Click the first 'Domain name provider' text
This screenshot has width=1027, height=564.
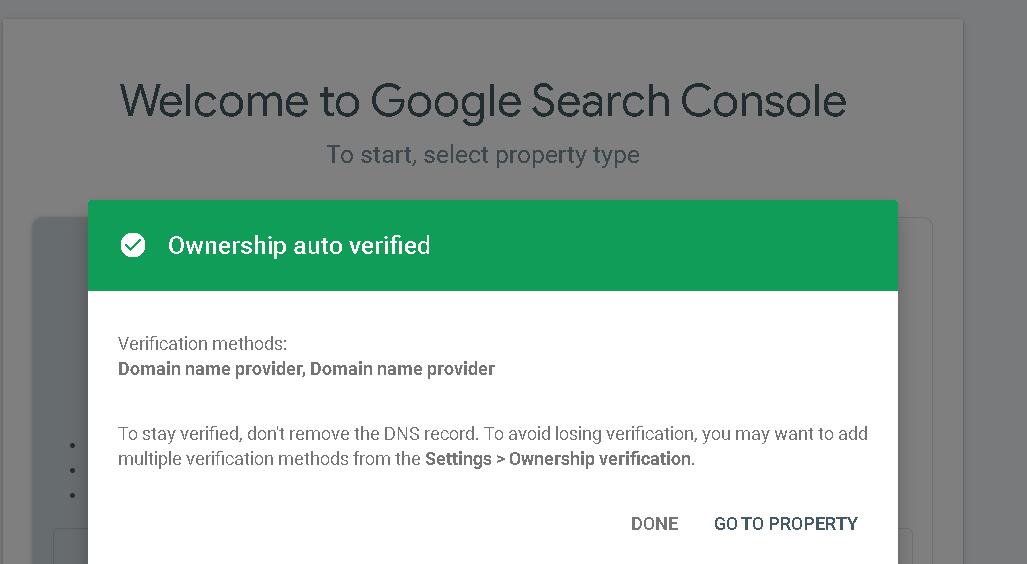click(210, 369)
